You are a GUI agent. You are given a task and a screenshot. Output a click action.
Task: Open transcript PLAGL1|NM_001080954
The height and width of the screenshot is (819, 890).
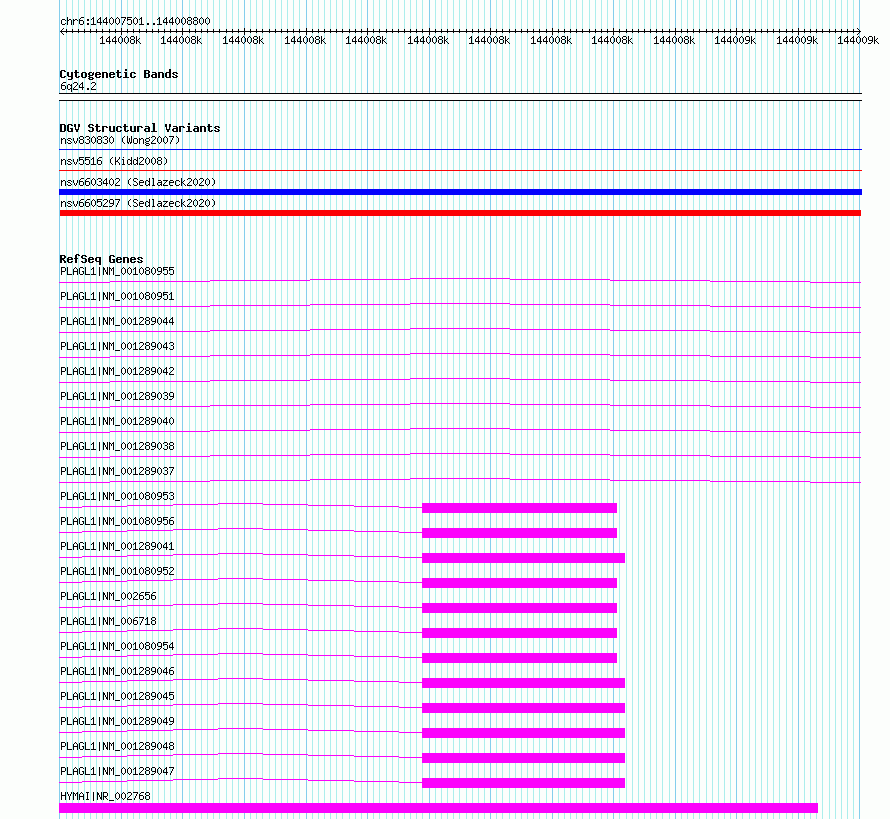[117, 646]
